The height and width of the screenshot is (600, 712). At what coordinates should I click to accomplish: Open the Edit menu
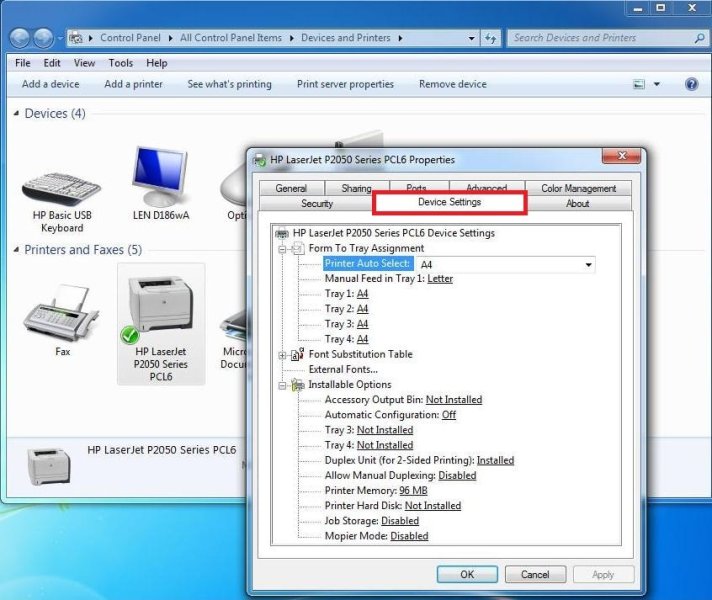[x=52, y=63]
